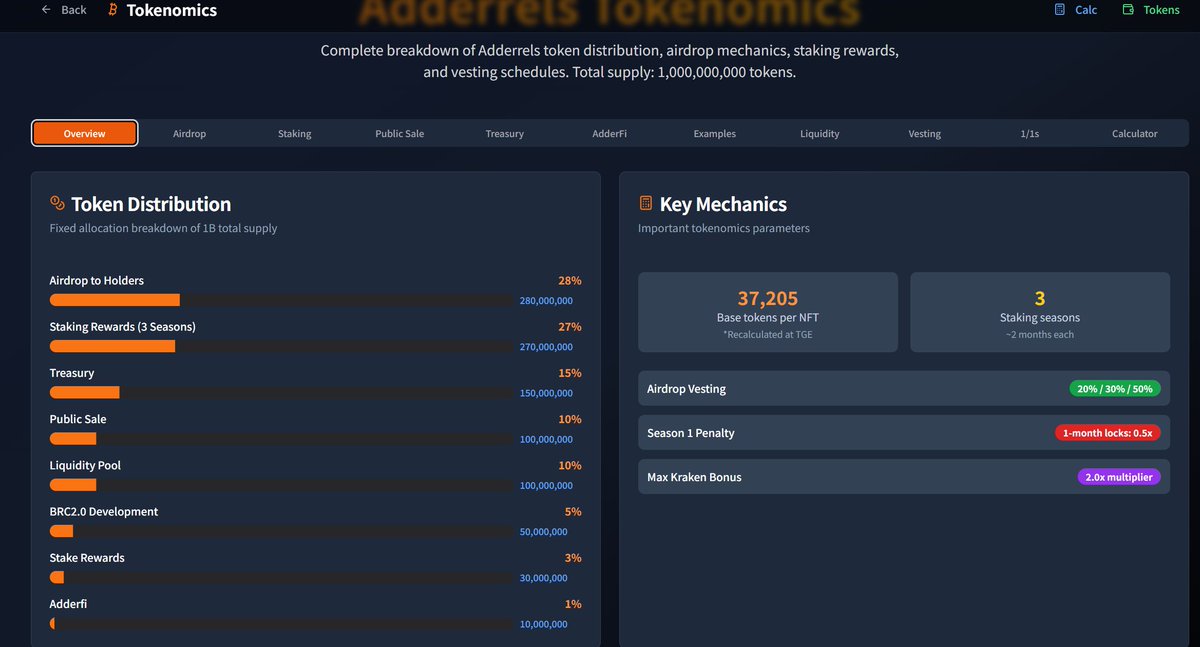The image size is (1200, 647).
Task: Open the Calc link in header
Action: click(1076, 10)
